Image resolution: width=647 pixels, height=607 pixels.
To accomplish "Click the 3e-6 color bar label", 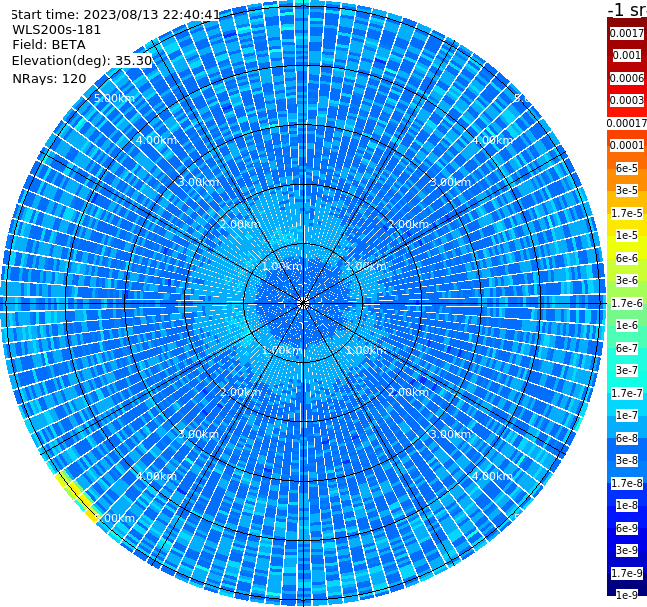I will pyautogui.click(x=627, y=280).
